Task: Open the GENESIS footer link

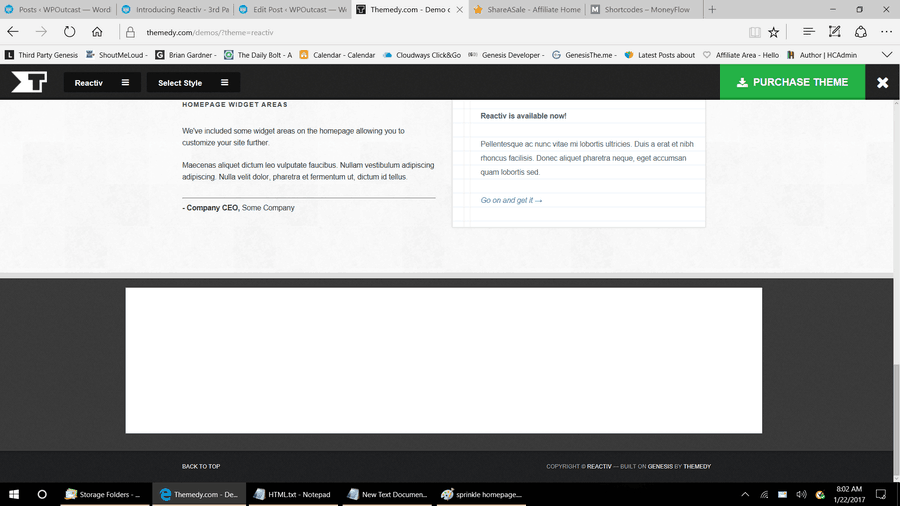Action: [x=660, y=466]
